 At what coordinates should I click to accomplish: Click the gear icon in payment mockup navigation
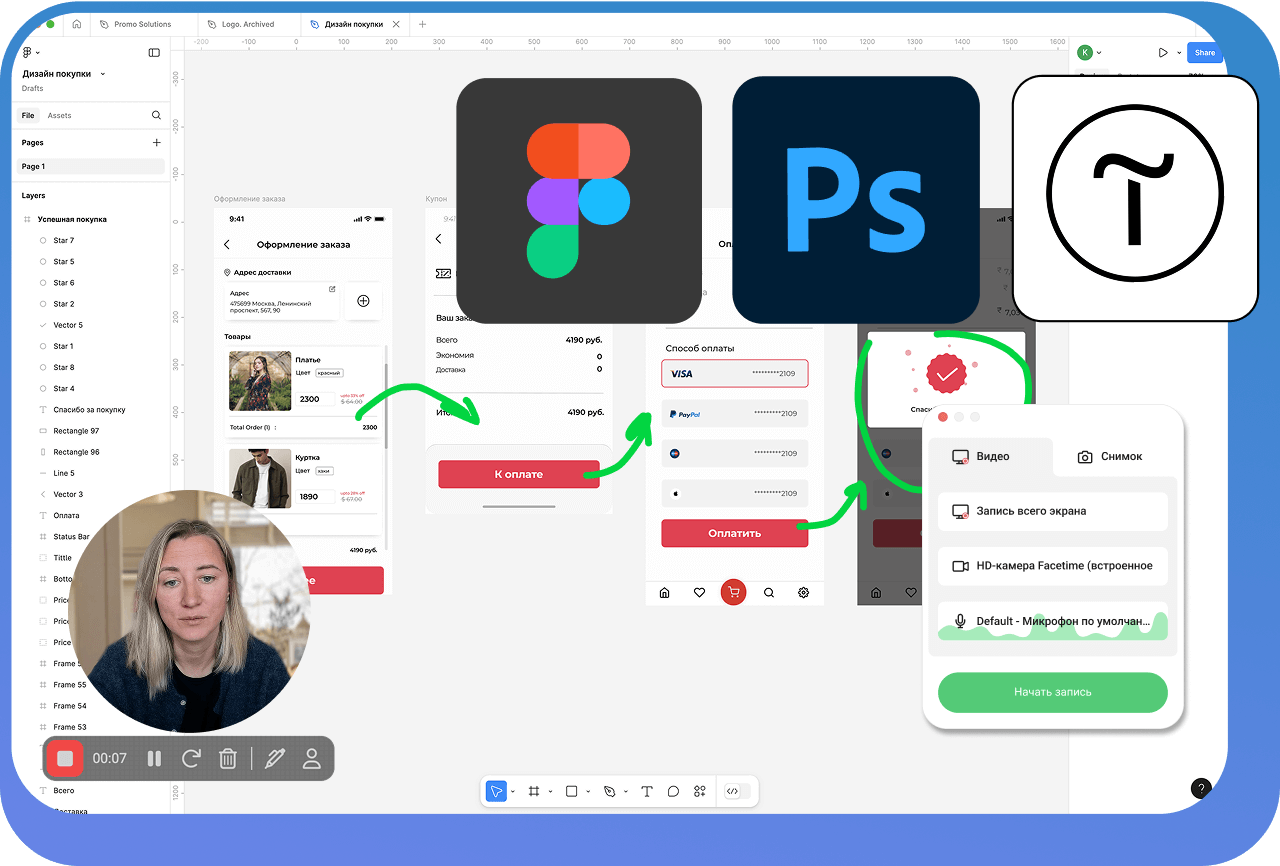tap(803, 593)
